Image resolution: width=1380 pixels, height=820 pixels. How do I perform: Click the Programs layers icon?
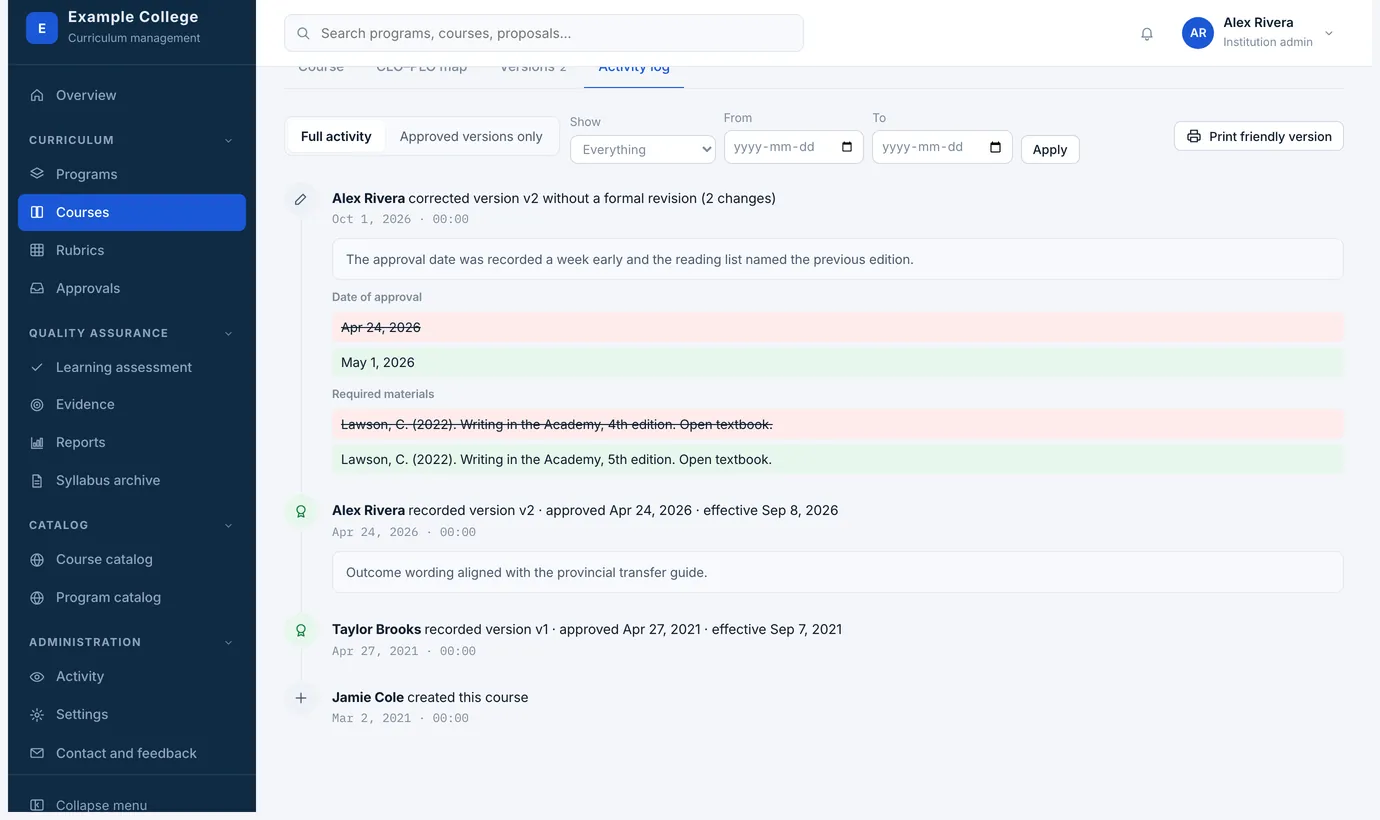[37, 174]
